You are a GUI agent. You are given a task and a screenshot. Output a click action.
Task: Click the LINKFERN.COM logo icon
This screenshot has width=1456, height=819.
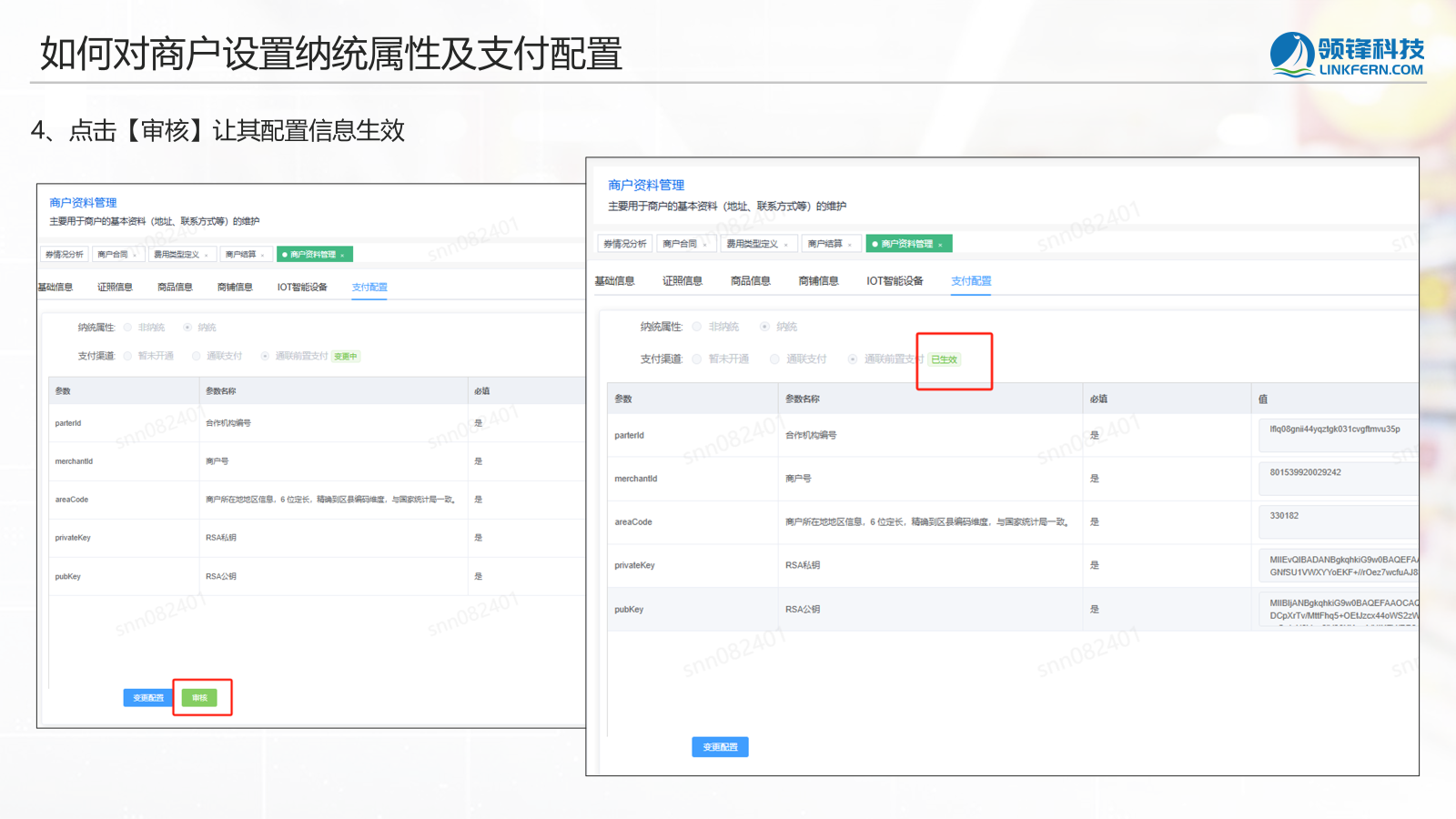[1291, 55]
